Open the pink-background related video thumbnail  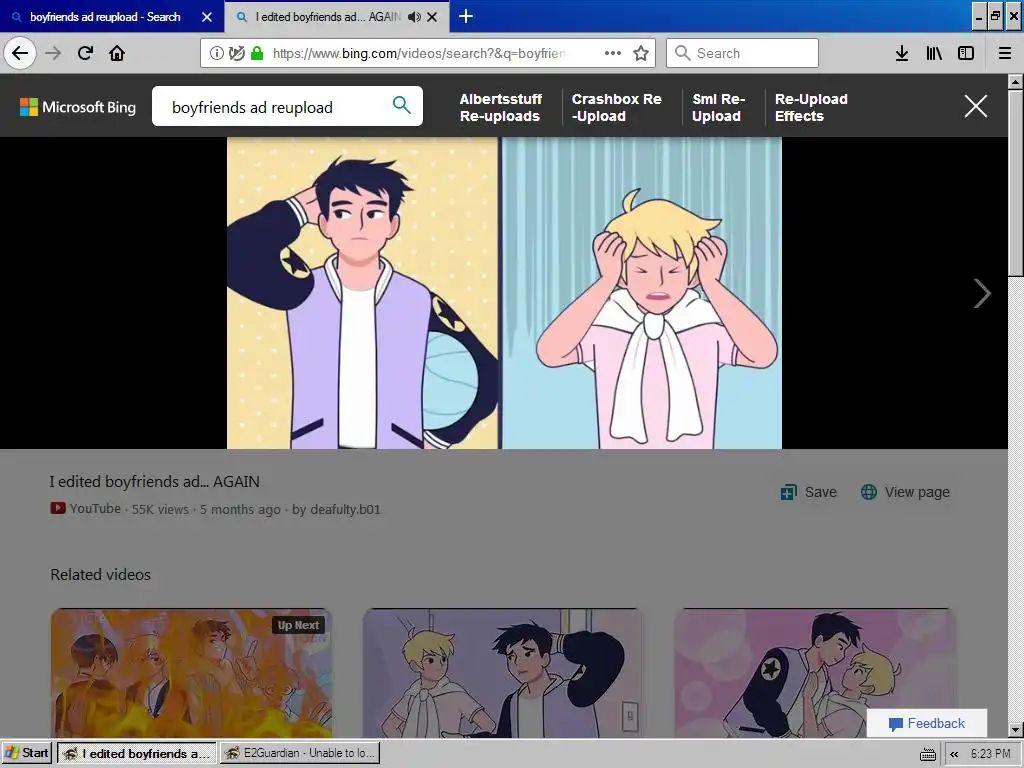click(x=815, y=673)
